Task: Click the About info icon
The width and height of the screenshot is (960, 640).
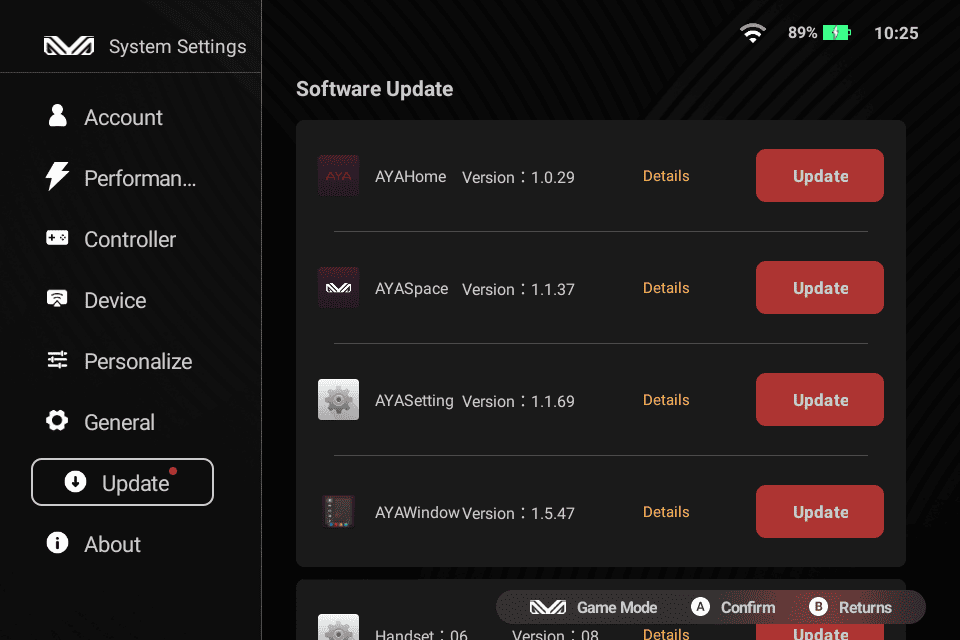Action: pyautogui.click(x=58, y=543)
